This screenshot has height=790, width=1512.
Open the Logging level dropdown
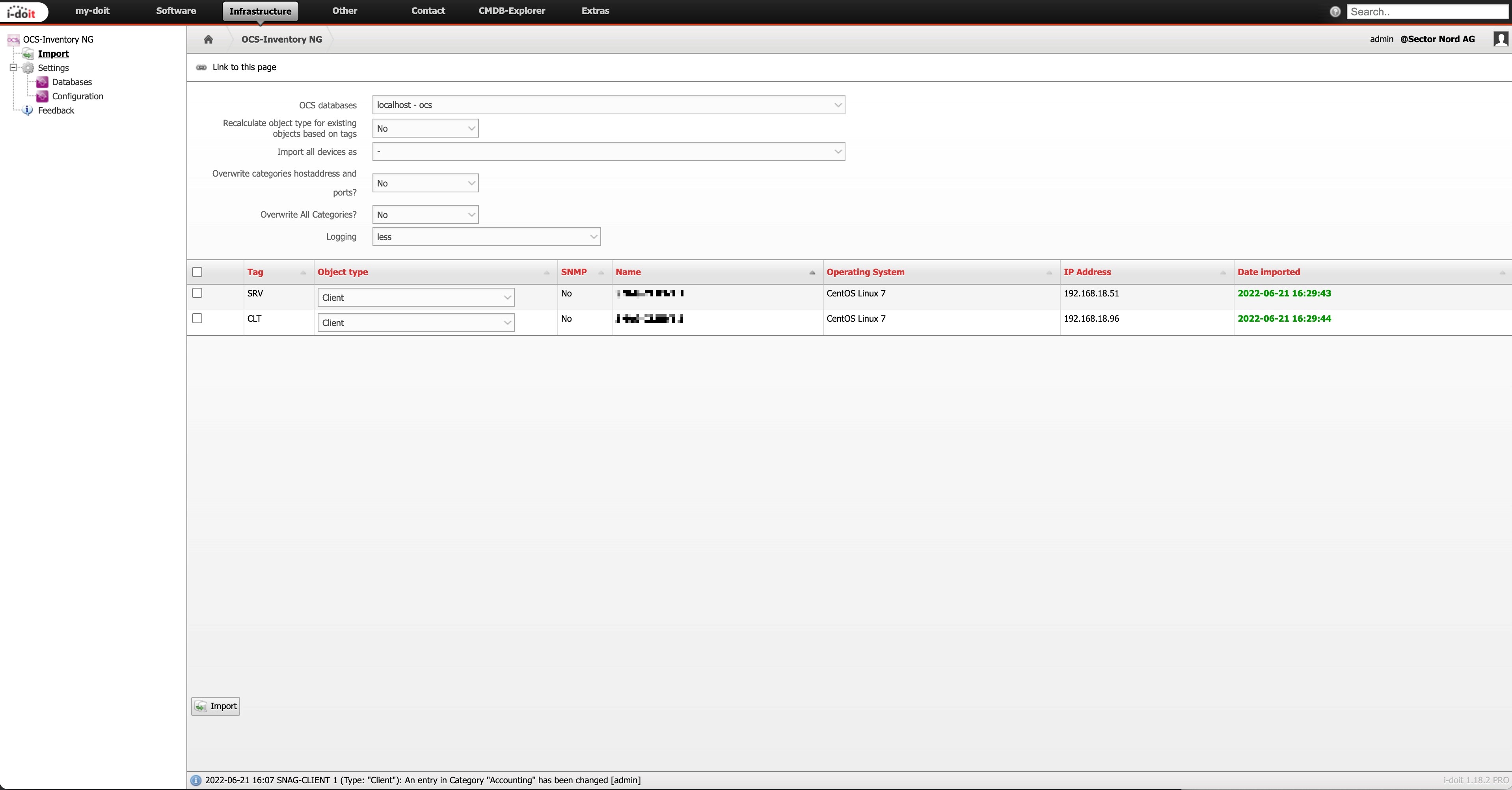[486, 237]
